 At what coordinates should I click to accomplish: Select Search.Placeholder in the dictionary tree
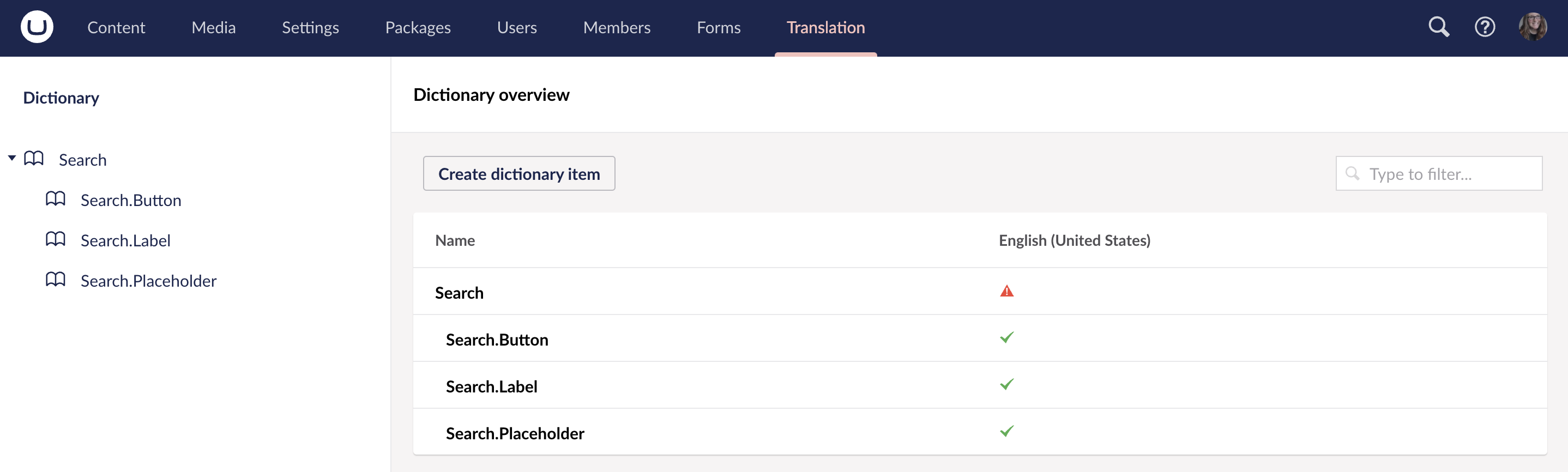pos(148,281)
